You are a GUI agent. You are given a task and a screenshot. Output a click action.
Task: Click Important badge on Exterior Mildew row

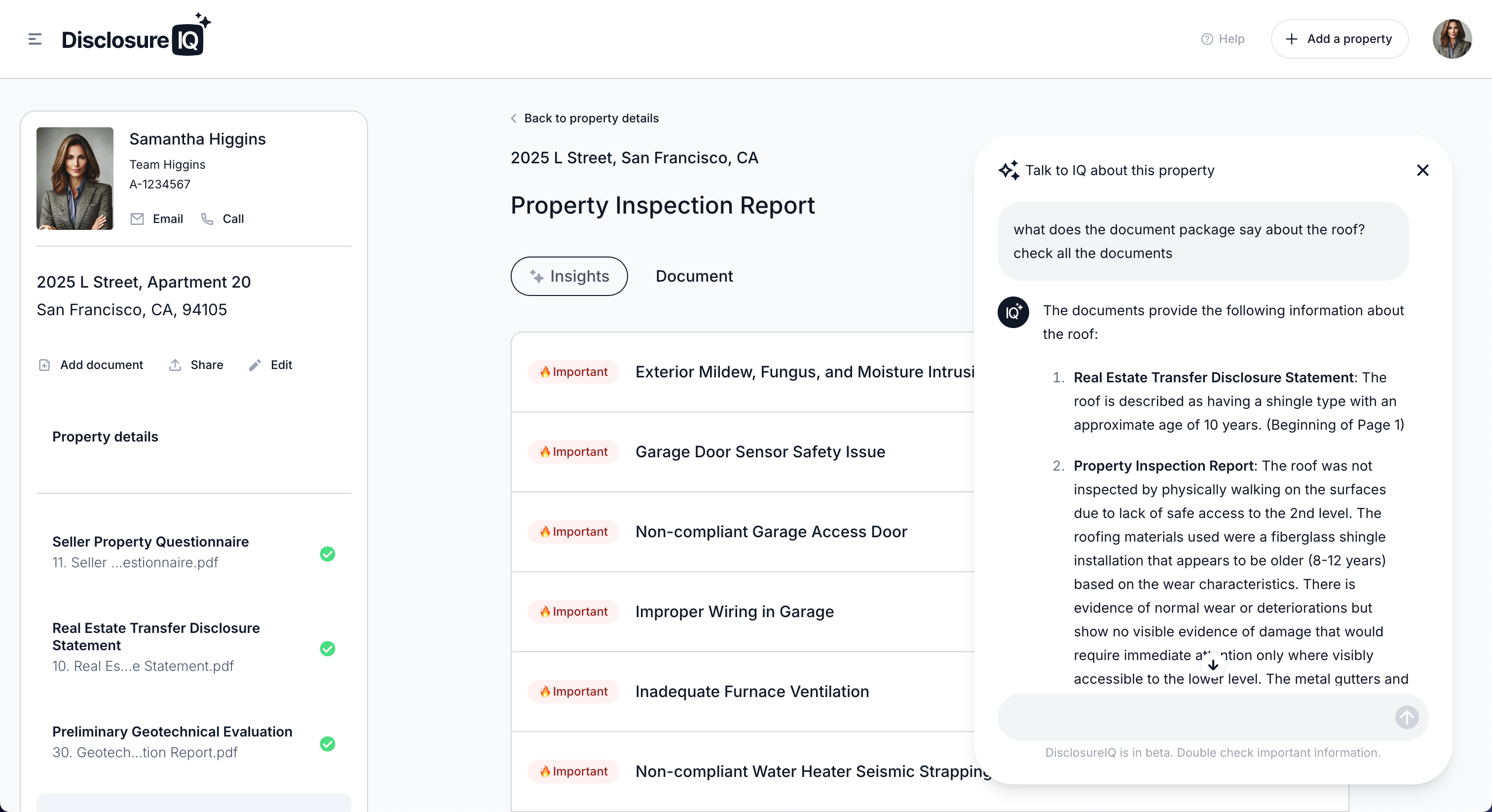pyautogui.click(x=573, y=372)
